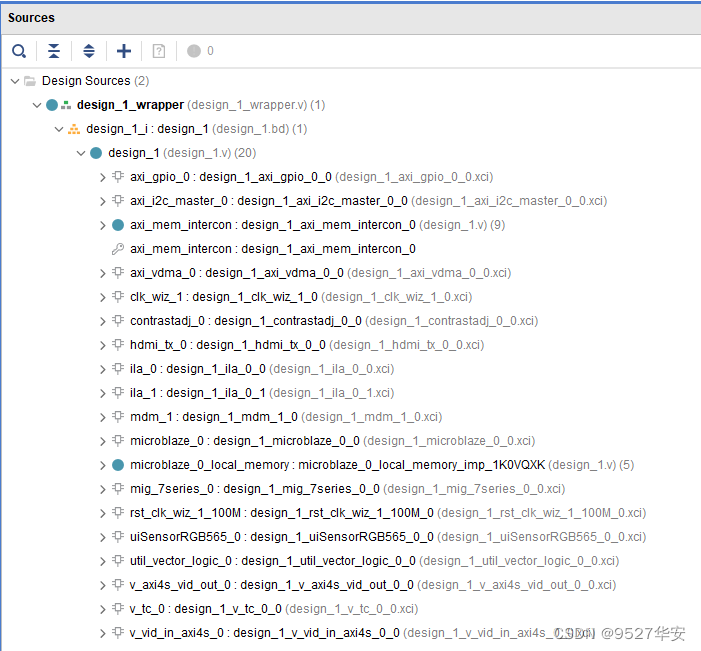The height and width of the screenshot is (651, 701).
Task: Expand the v_axi4s_vid_out_0 entry
Action: [x=102, y=586]
